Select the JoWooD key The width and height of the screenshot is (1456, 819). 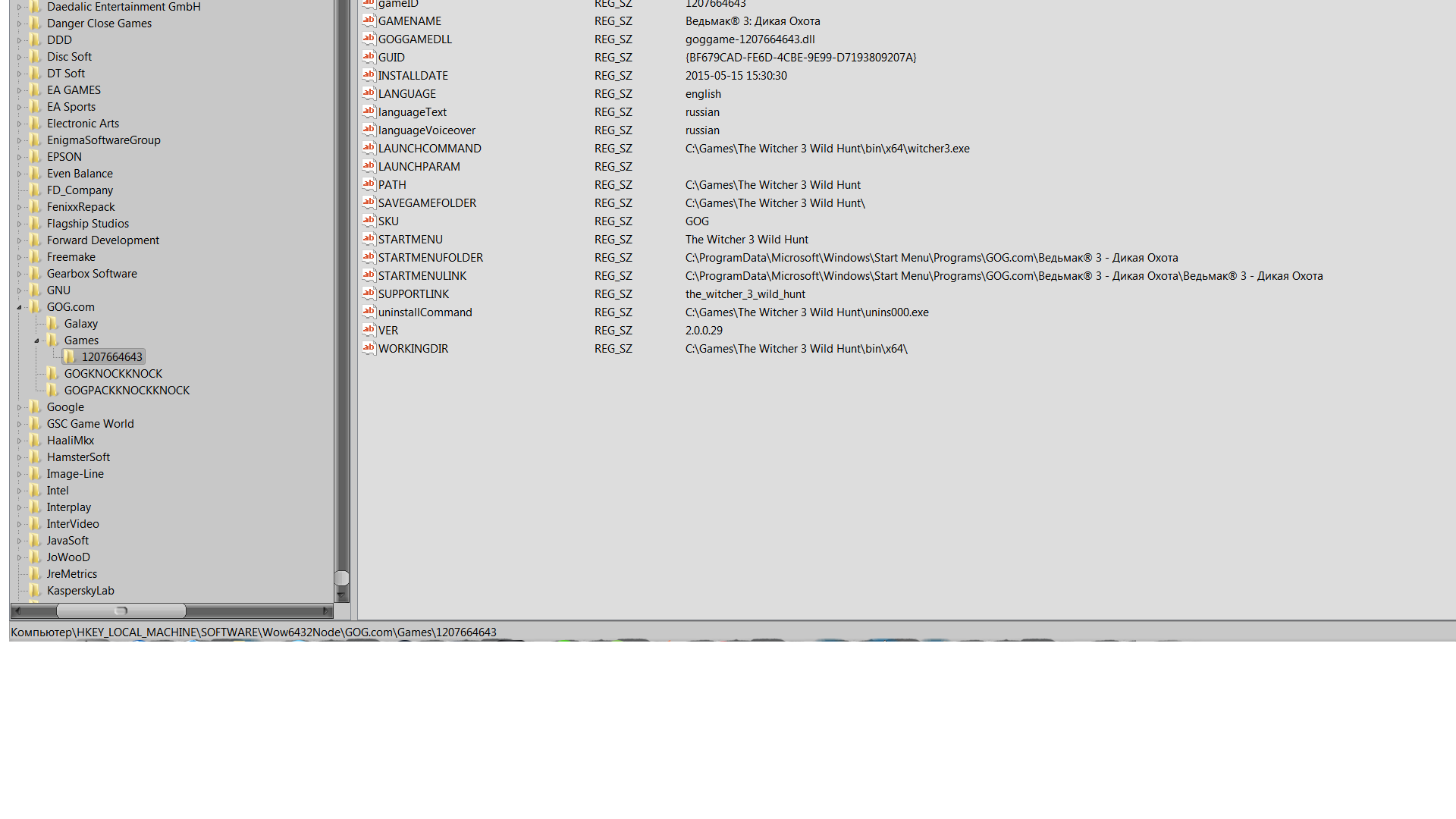[68, 557]
